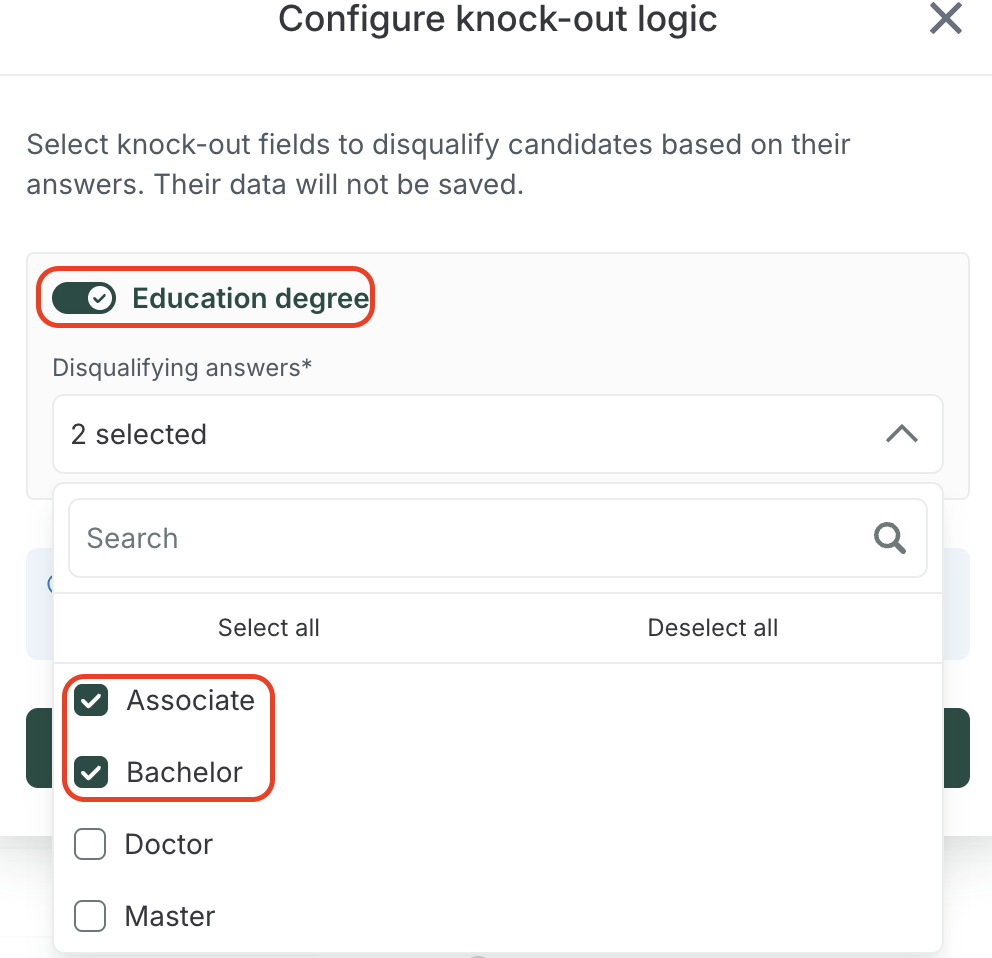The width and height of the screenshot is (992, 958).
Task: Click Select all
Action: [268, 628]
